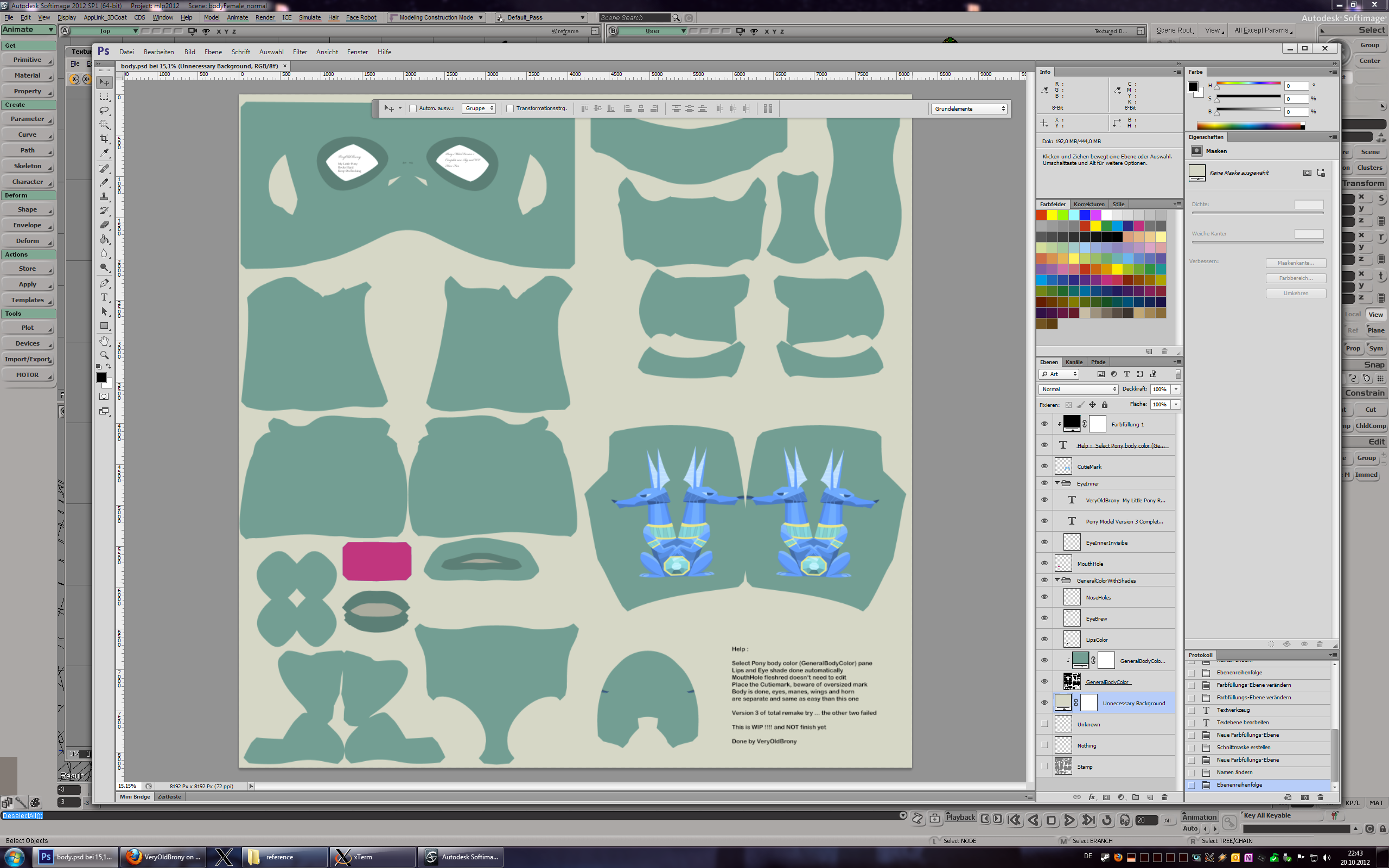Select the Zoom magnifier tool
The height and width of the screenshot is (868, 1389).
104,355
